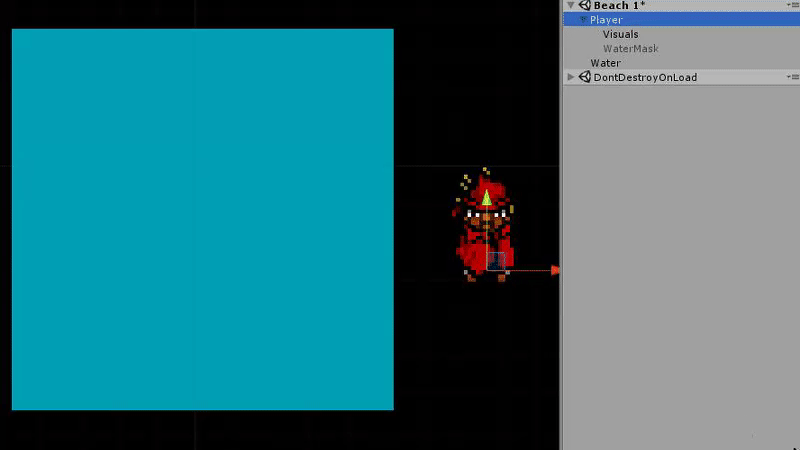The height and width of the screenshot is (450, 800).
Task: Select the DontDestroyOnLoad scene header
Action: tap(645, 78)
